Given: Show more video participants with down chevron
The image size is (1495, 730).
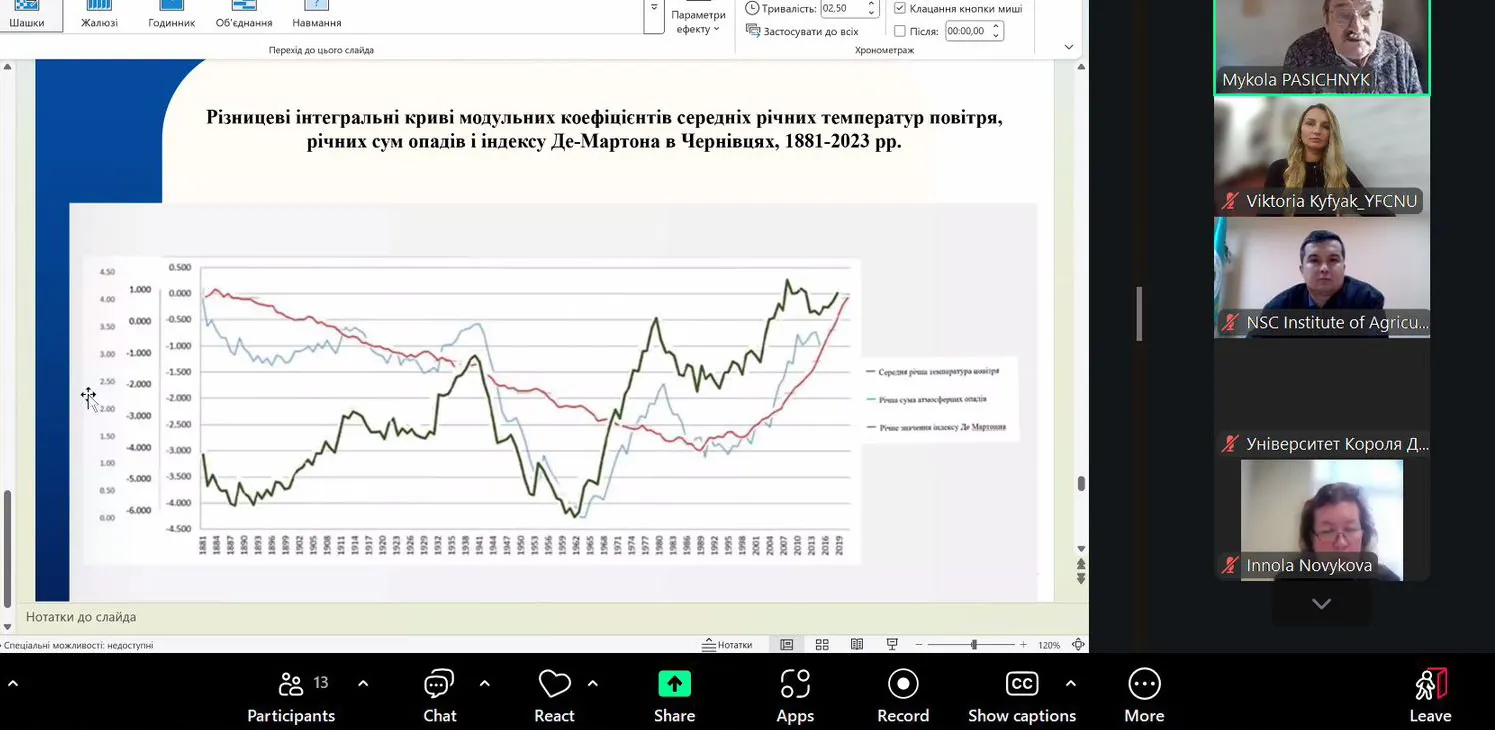Looking at the screenshot, I should coord(1321,604).
